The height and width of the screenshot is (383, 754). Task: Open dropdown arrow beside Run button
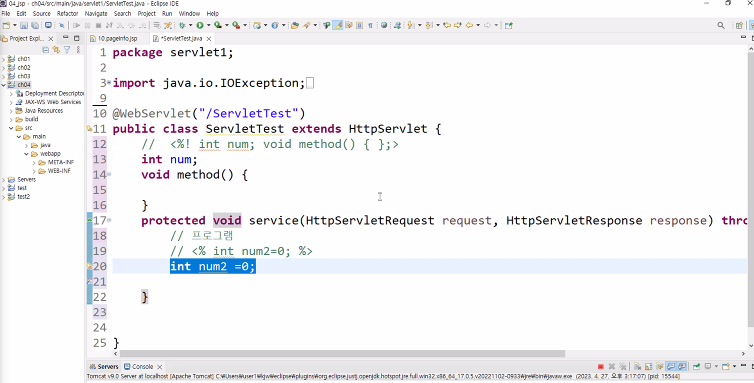coord(208,26)
